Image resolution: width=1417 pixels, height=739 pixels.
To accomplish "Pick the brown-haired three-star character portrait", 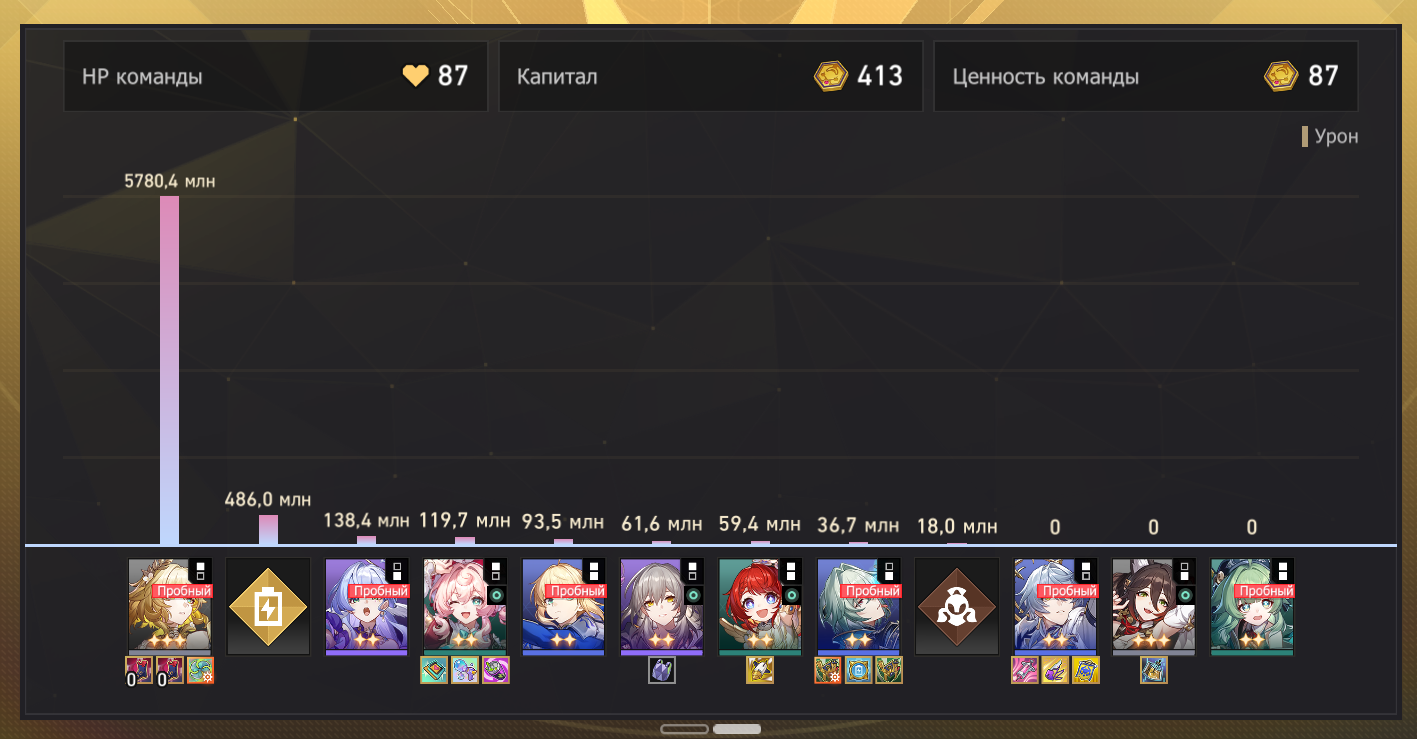I will tap(1154, 607).
